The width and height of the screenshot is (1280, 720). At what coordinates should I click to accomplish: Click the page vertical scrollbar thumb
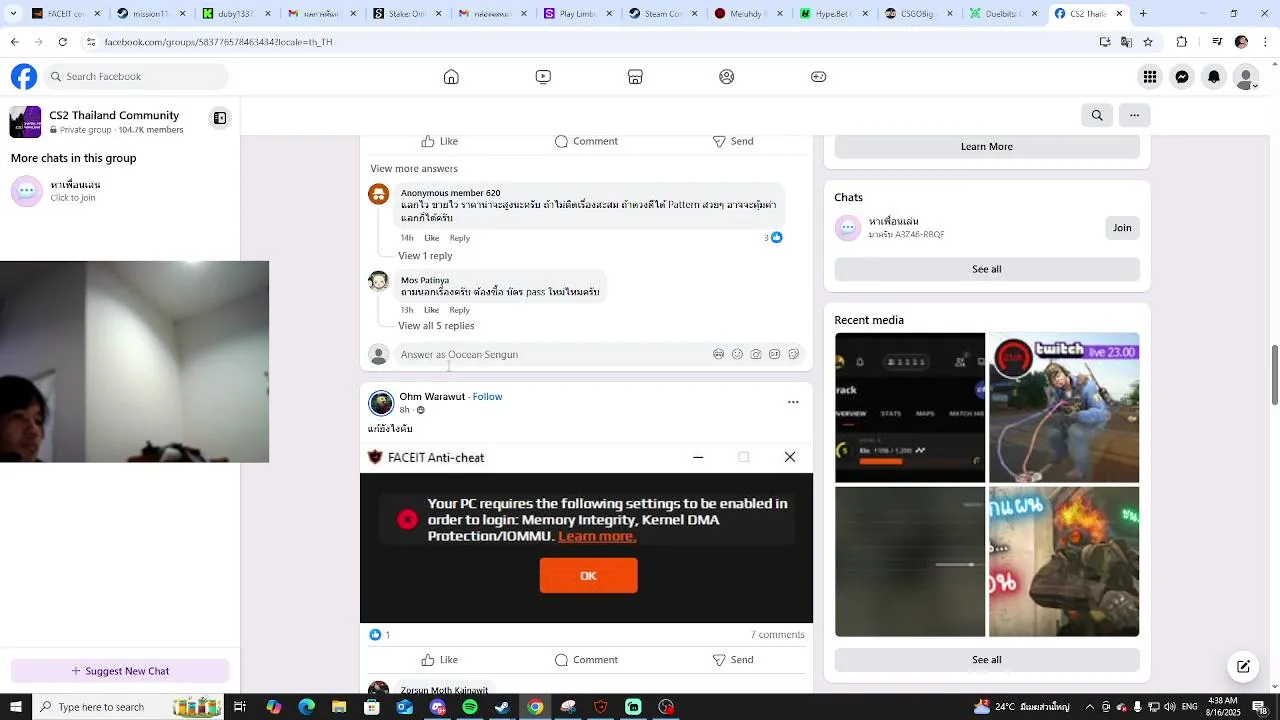tap(1275, 375)
